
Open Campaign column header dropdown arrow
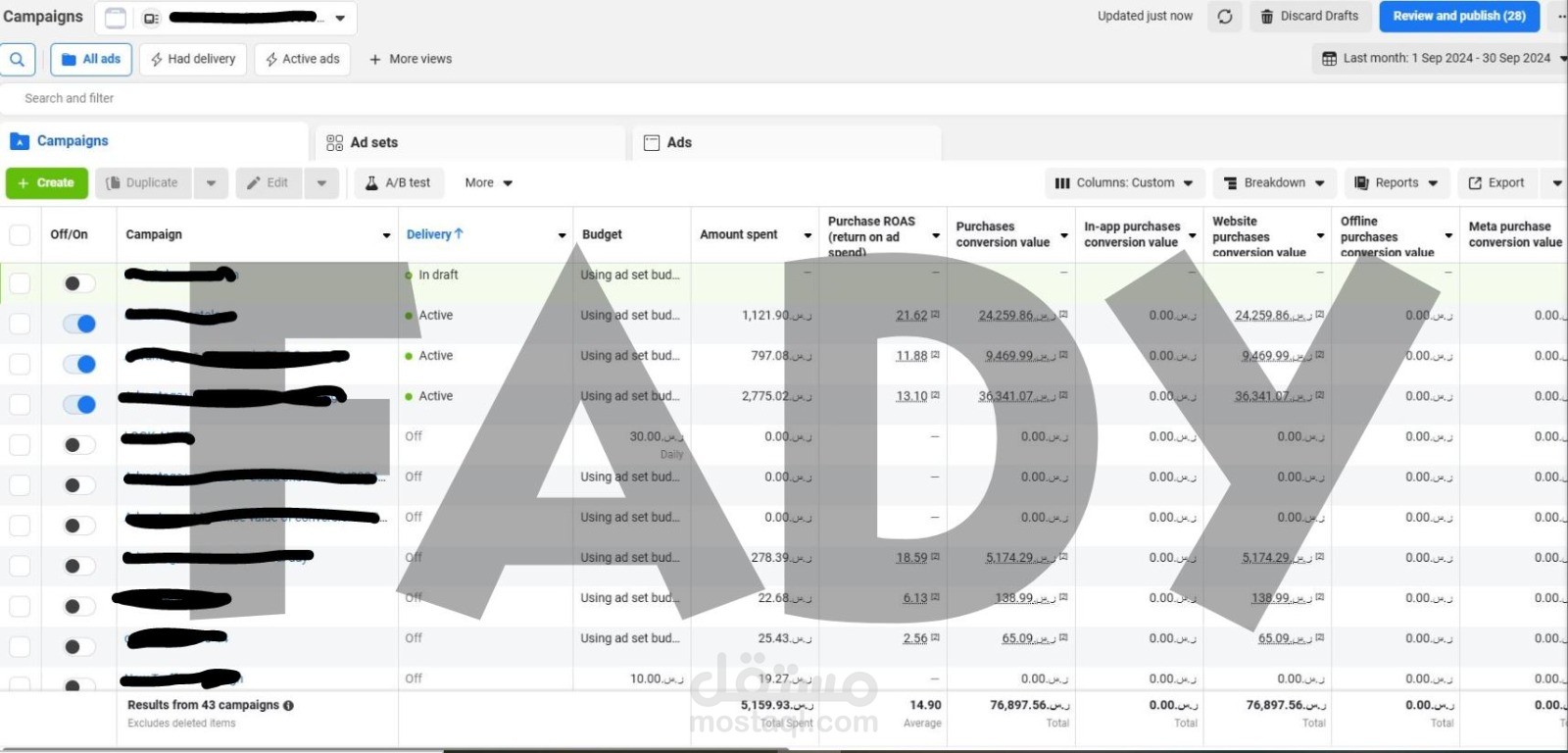(x=386, y=235)
